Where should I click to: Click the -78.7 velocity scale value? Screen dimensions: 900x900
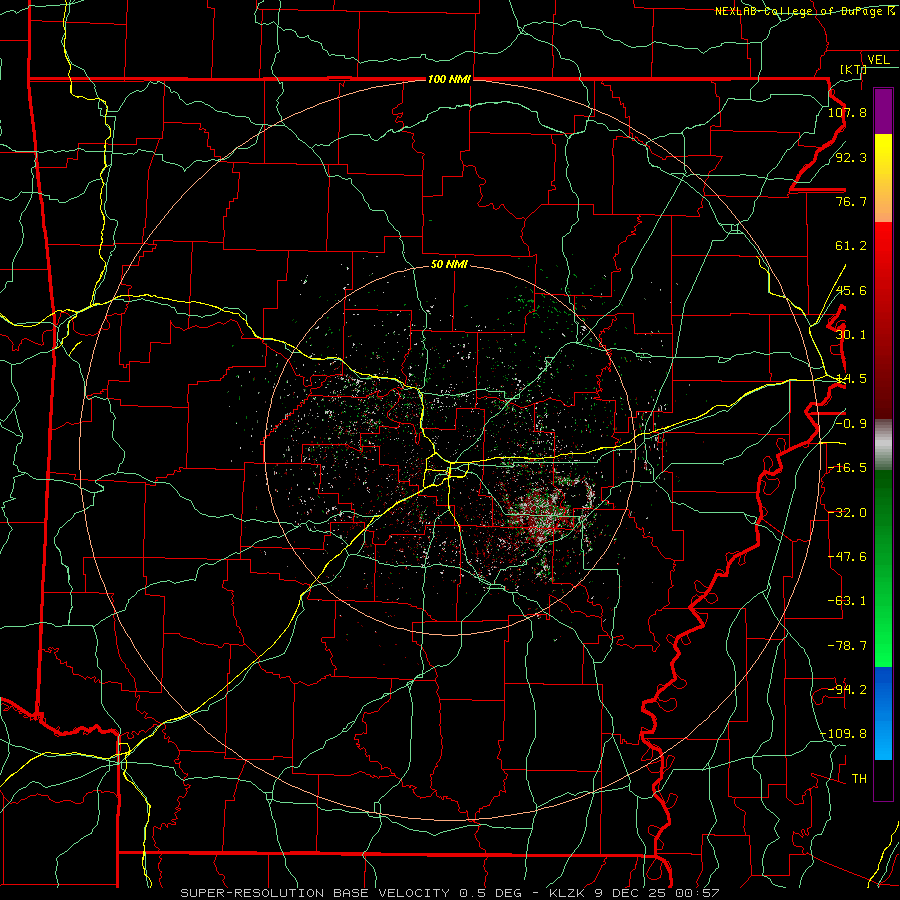(x=847, y=646)
